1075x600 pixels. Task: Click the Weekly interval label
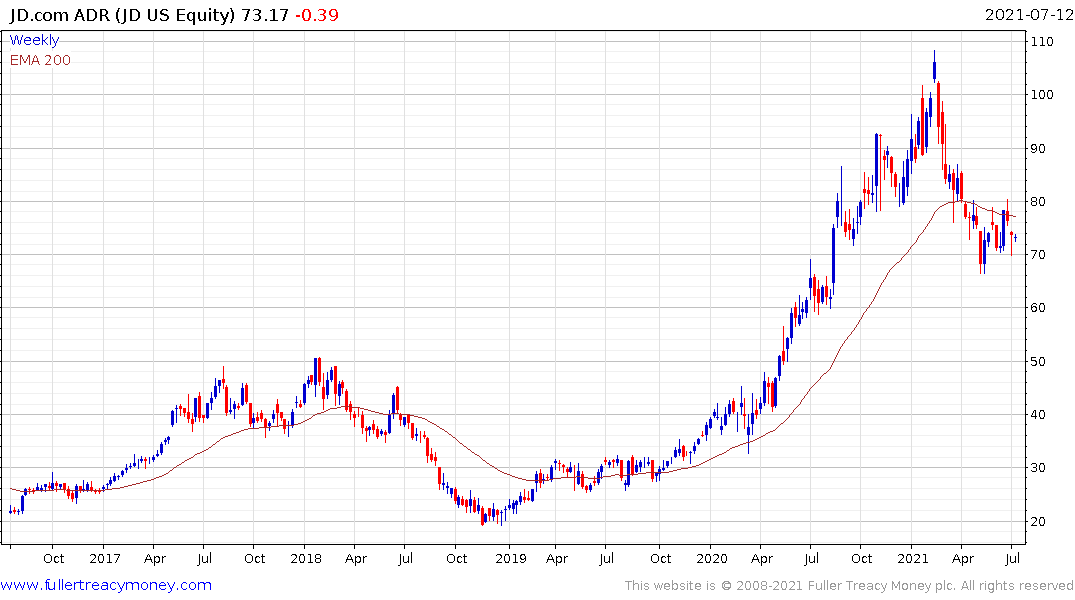34,40
